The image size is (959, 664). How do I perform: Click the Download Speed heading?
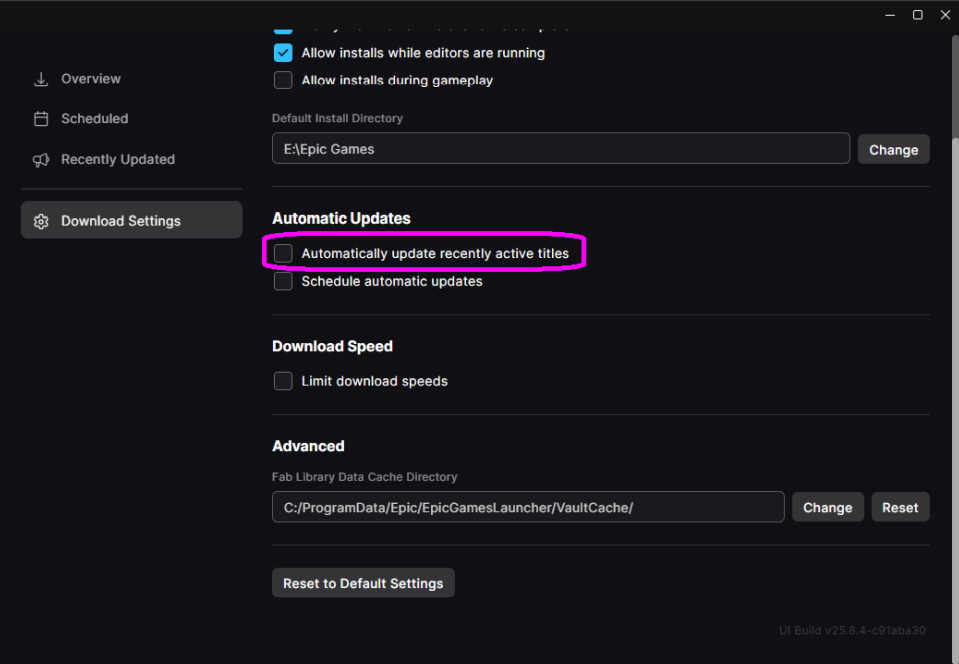point(332,346)
